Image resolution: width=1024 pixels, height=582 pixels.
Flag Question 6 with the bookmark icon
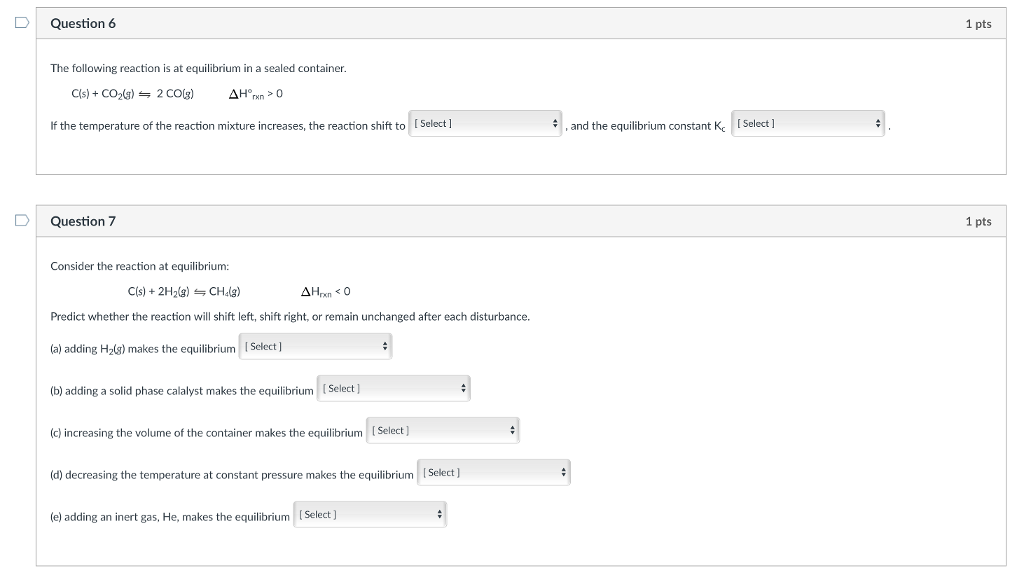(22, 23)
